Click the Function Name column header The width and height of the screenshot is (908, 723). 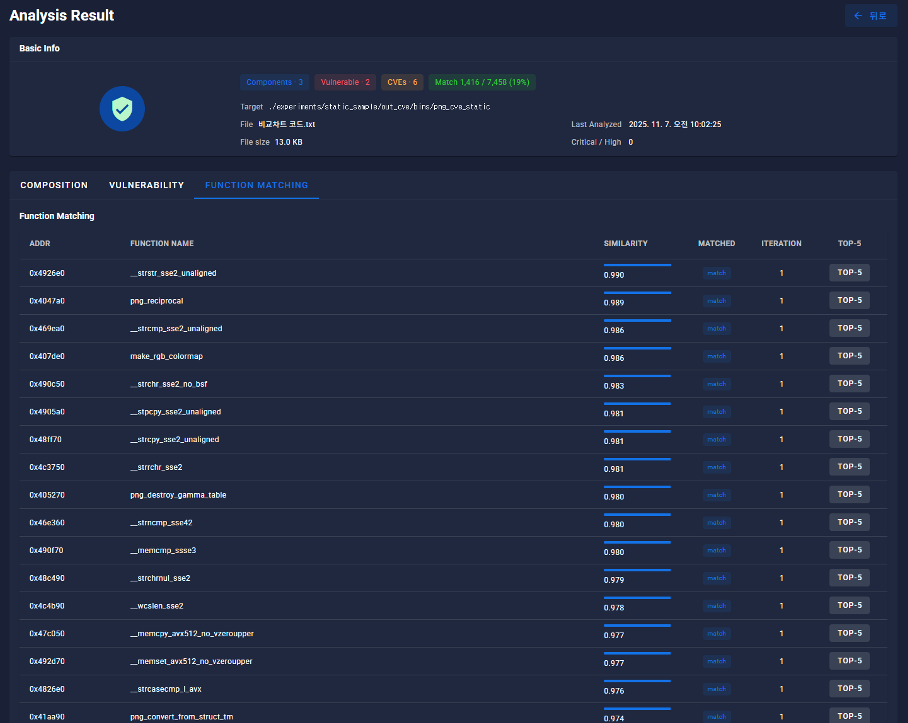click(162, 243)
